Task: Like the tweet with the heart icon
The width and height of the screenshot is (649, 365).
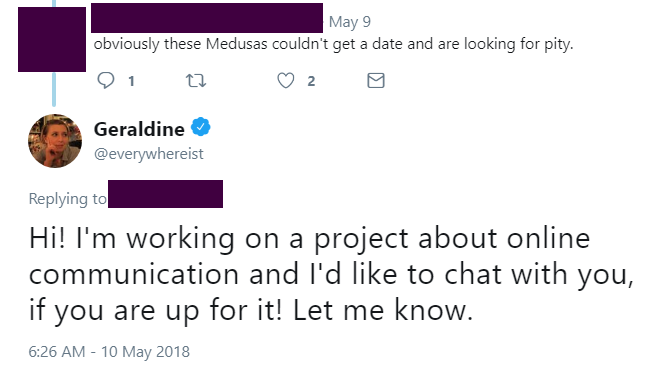Action: pyautogui.click(x=286, y=80)
